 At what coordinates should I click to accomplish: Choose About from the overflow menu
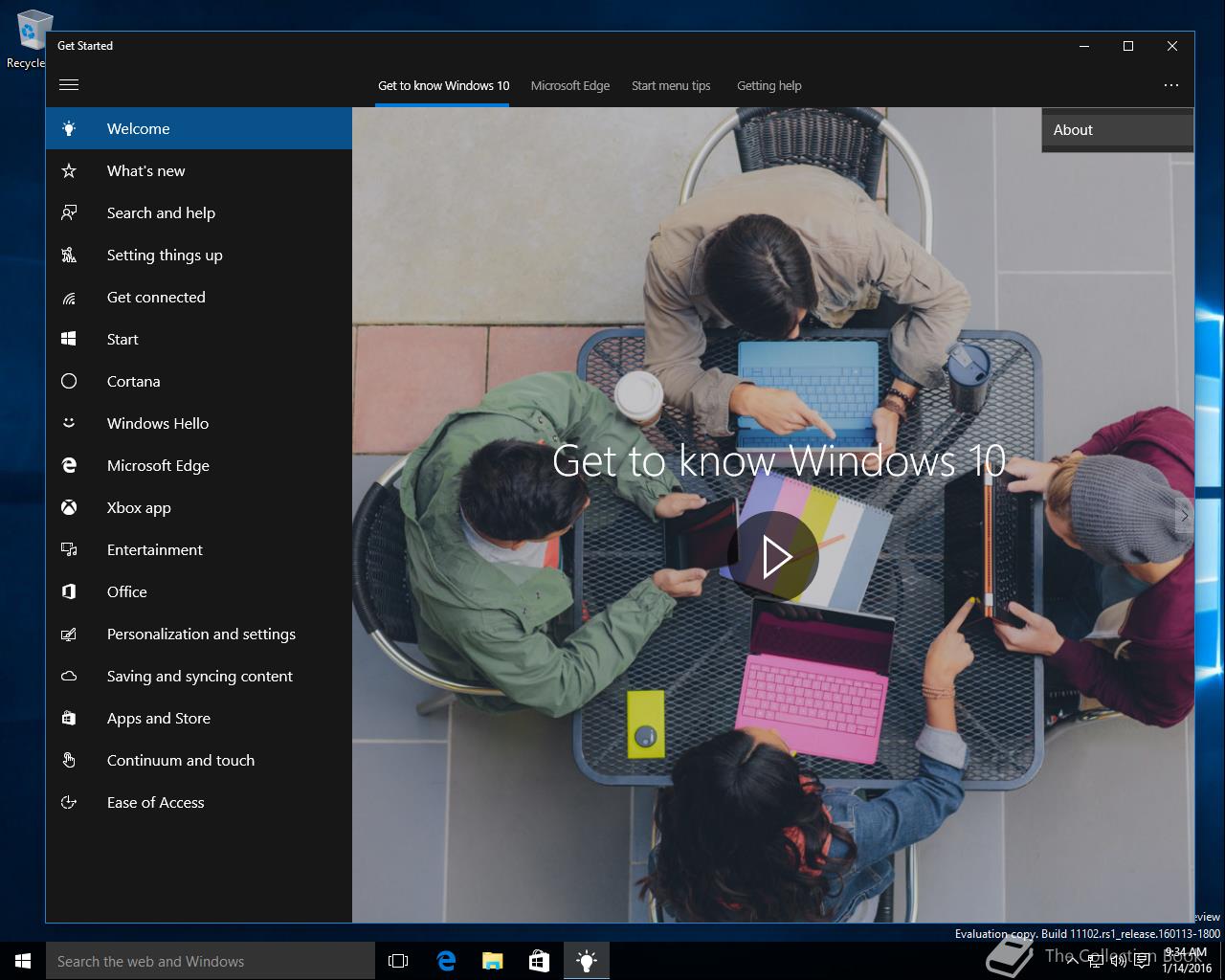tap(1118, 130)
